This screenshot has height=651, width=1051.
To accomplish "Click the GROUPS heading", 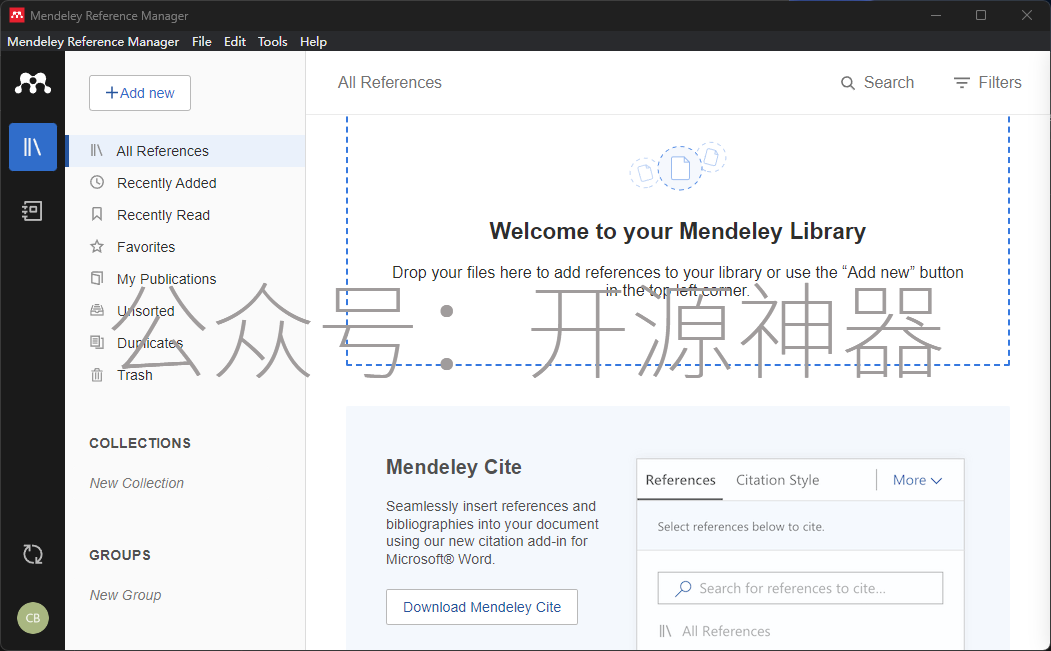I will (x=120, y=555).
